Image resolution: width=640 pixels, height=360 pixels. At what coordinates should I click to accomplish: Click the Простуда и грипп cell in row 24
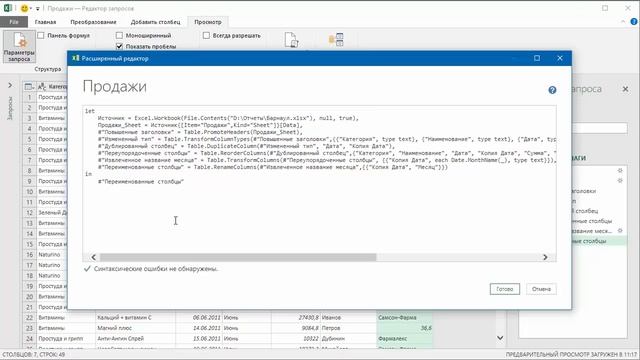click(x=65, y=338)
